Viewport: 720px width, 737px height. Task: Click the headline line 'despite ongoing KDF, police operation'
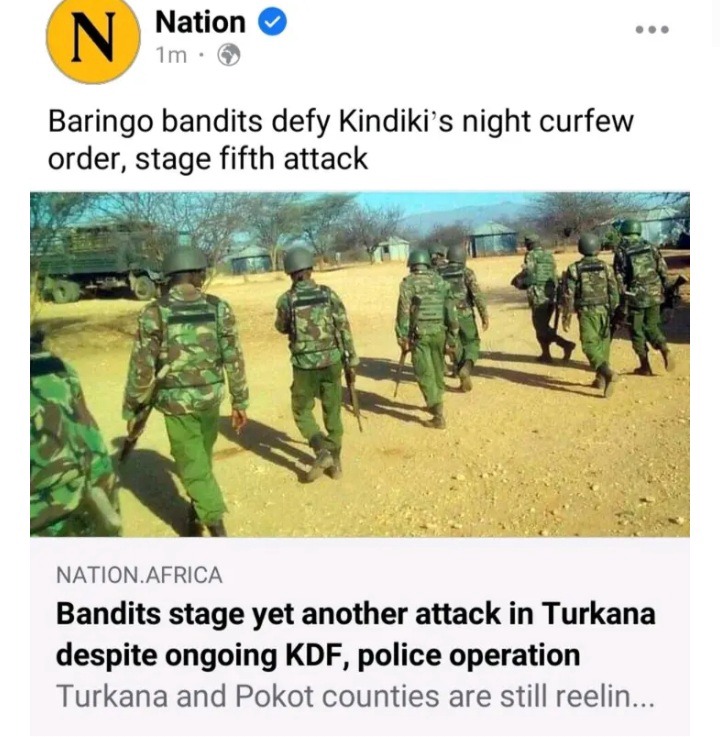click(318, 655)
